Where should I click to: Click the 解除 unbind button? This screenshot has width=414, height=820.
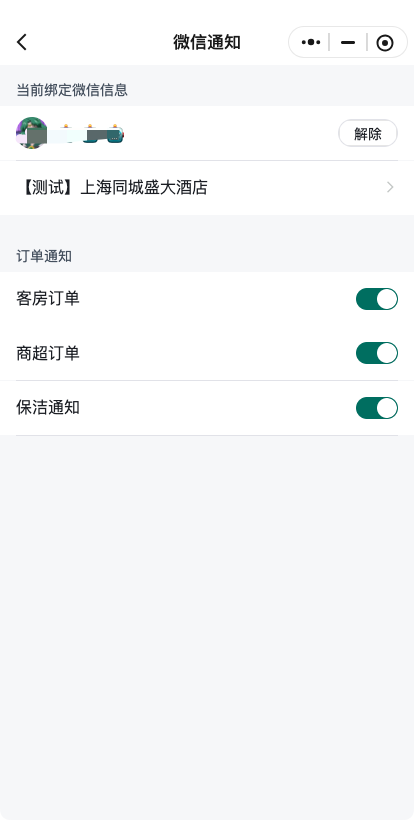pos(368,133)
